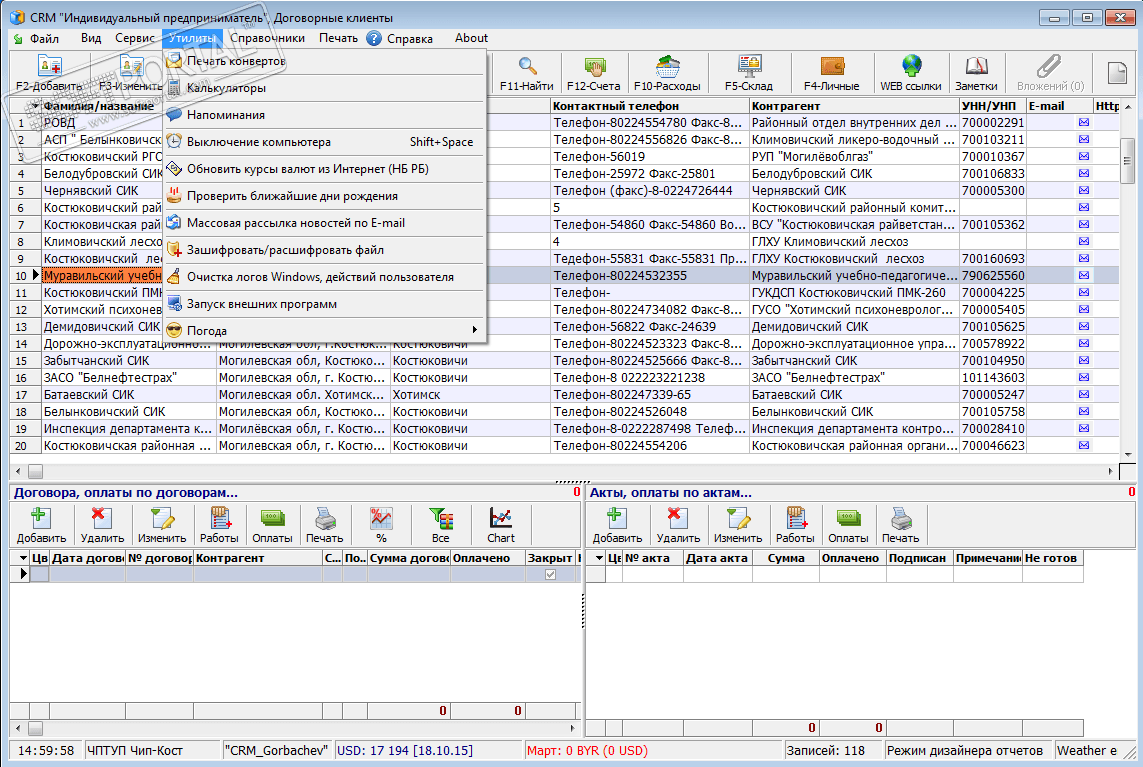Click Печать printer in acts panel
This screenshot has height=767, width=1143.
(x=901, y=526)
